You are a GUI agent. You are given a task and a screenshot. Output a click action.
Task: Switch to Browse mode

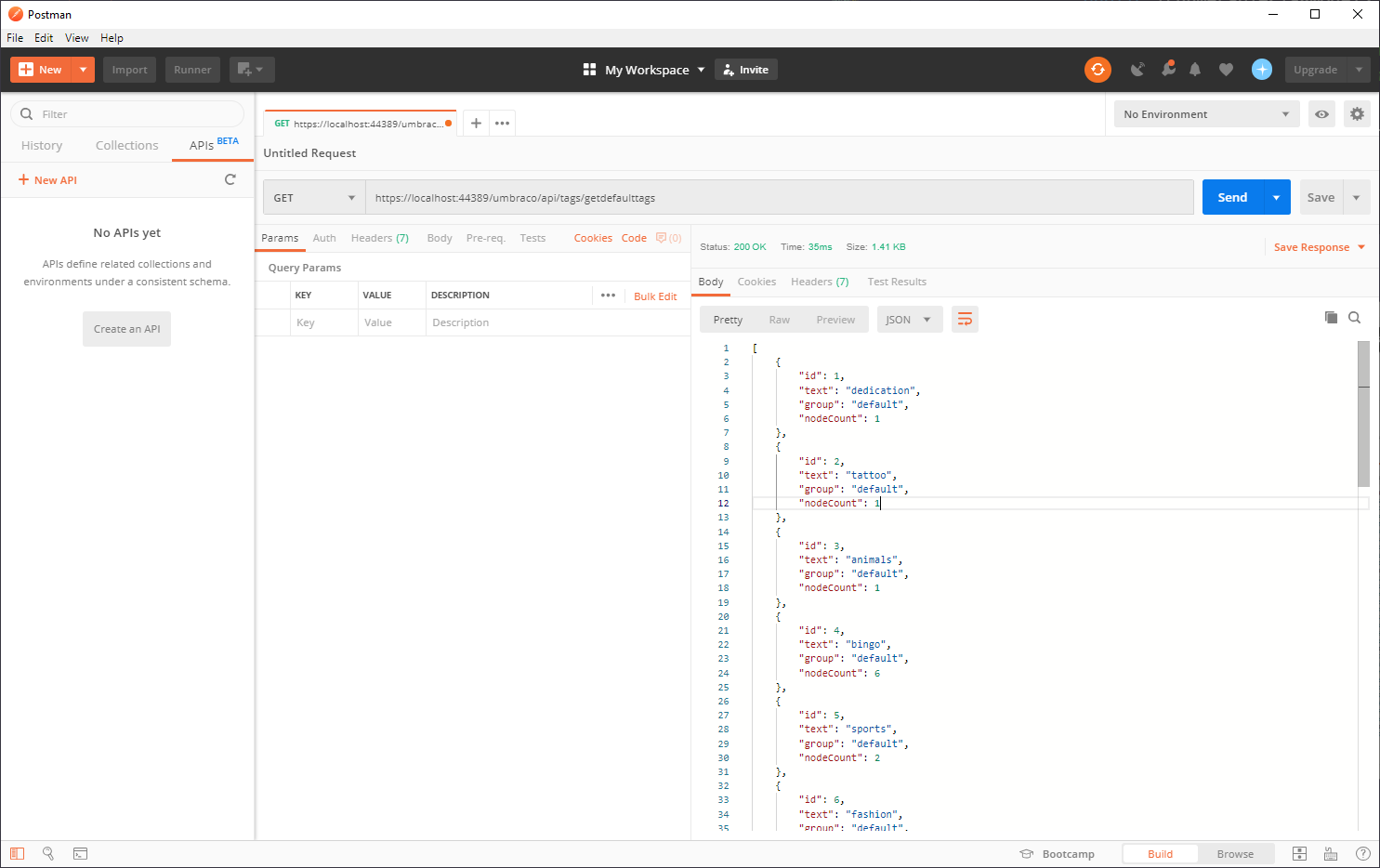tap(1235, 854)
